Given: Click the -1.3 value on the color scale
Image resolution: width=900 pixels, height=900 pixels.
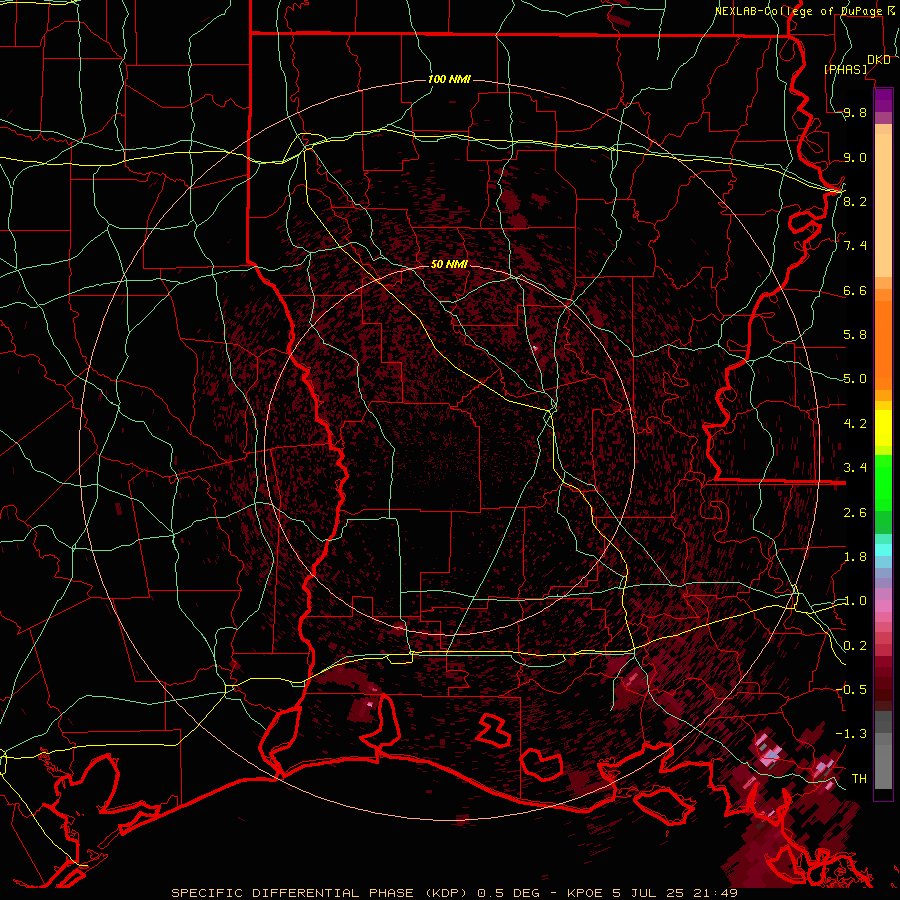Looking at the screenshot, I should 851,734.
